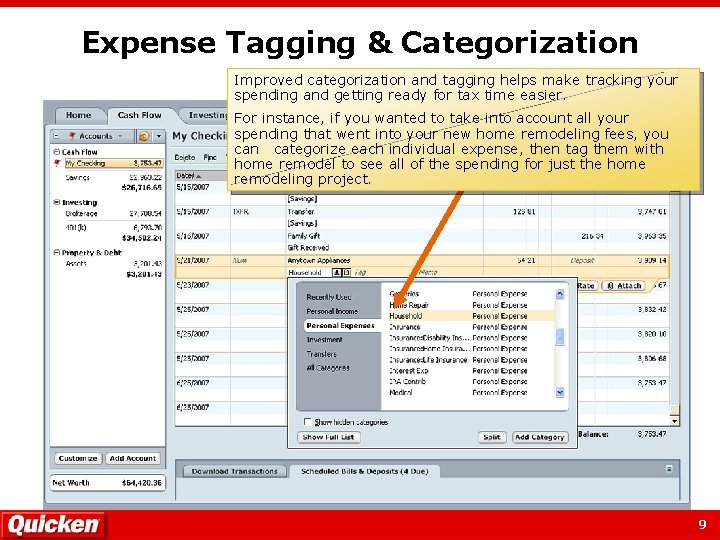Select Personal Expenses category group

tap(341, 326)
